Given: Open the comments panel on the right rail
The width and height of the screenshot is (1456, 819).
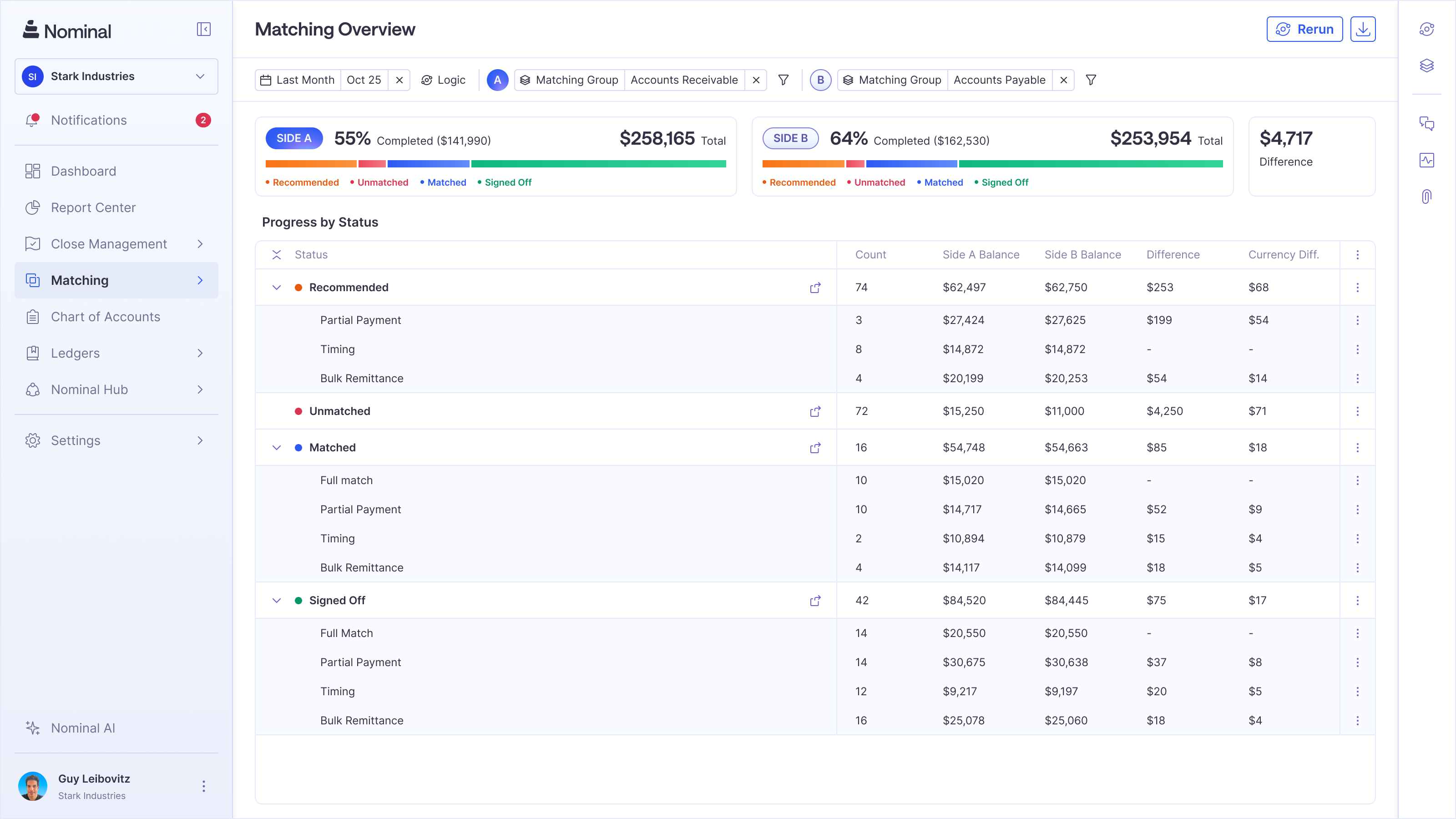Looking at the screenshot, I should [x=1426, y=124].
